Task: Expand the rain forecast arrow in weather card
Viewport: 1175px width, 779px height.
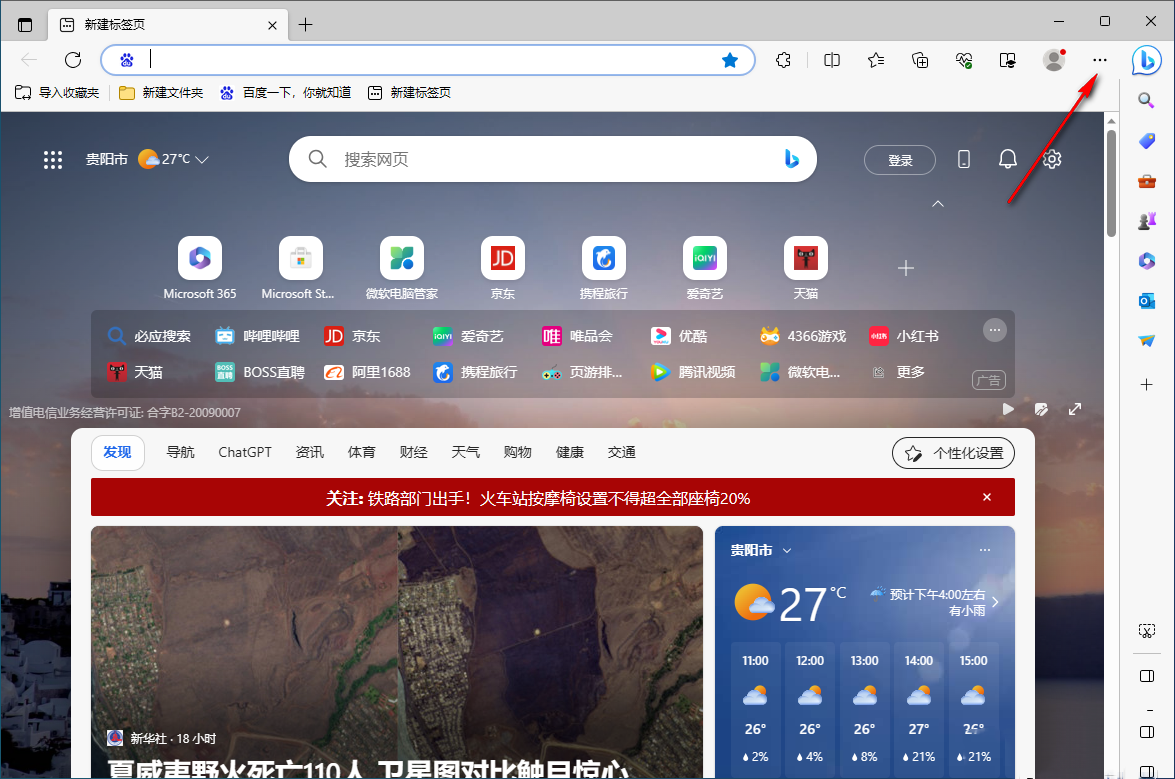Action: point(995,601)
